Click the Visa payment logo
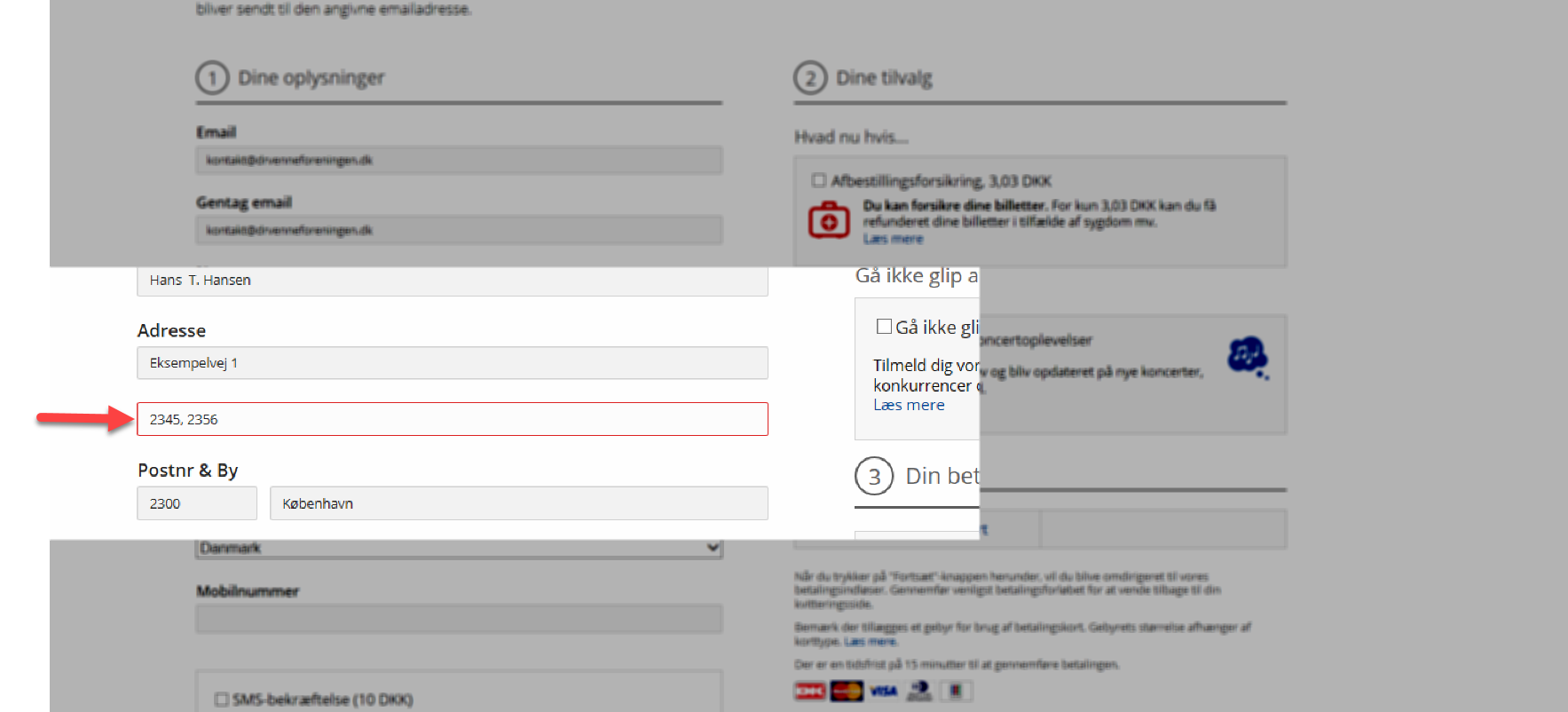This screenshot has height=712, width=1568. pyautogui.click(x=883, y=691)
